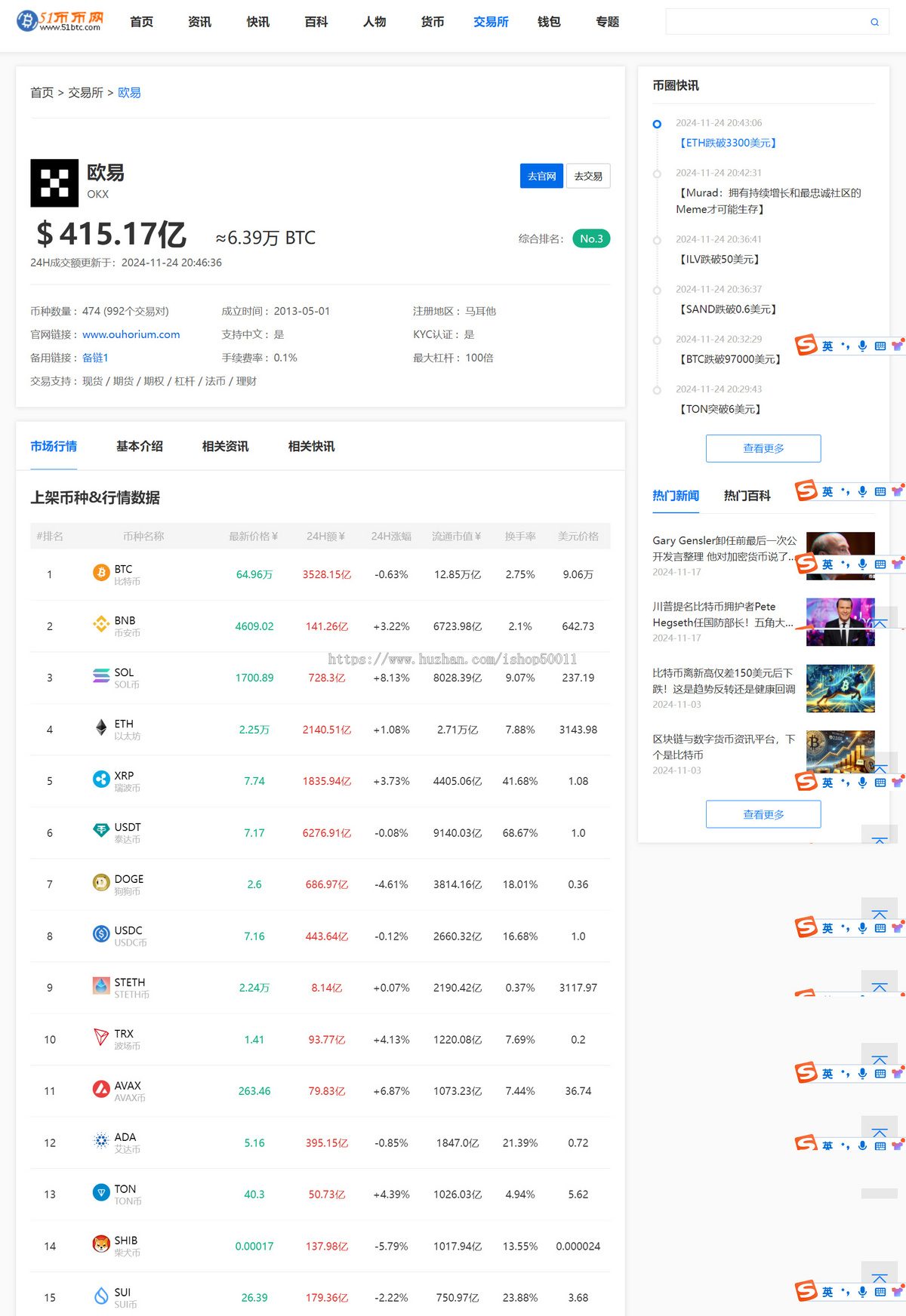Open 快讯 navigation item
The height and width of the screenshot is (1316, 906).
point(258,22)
